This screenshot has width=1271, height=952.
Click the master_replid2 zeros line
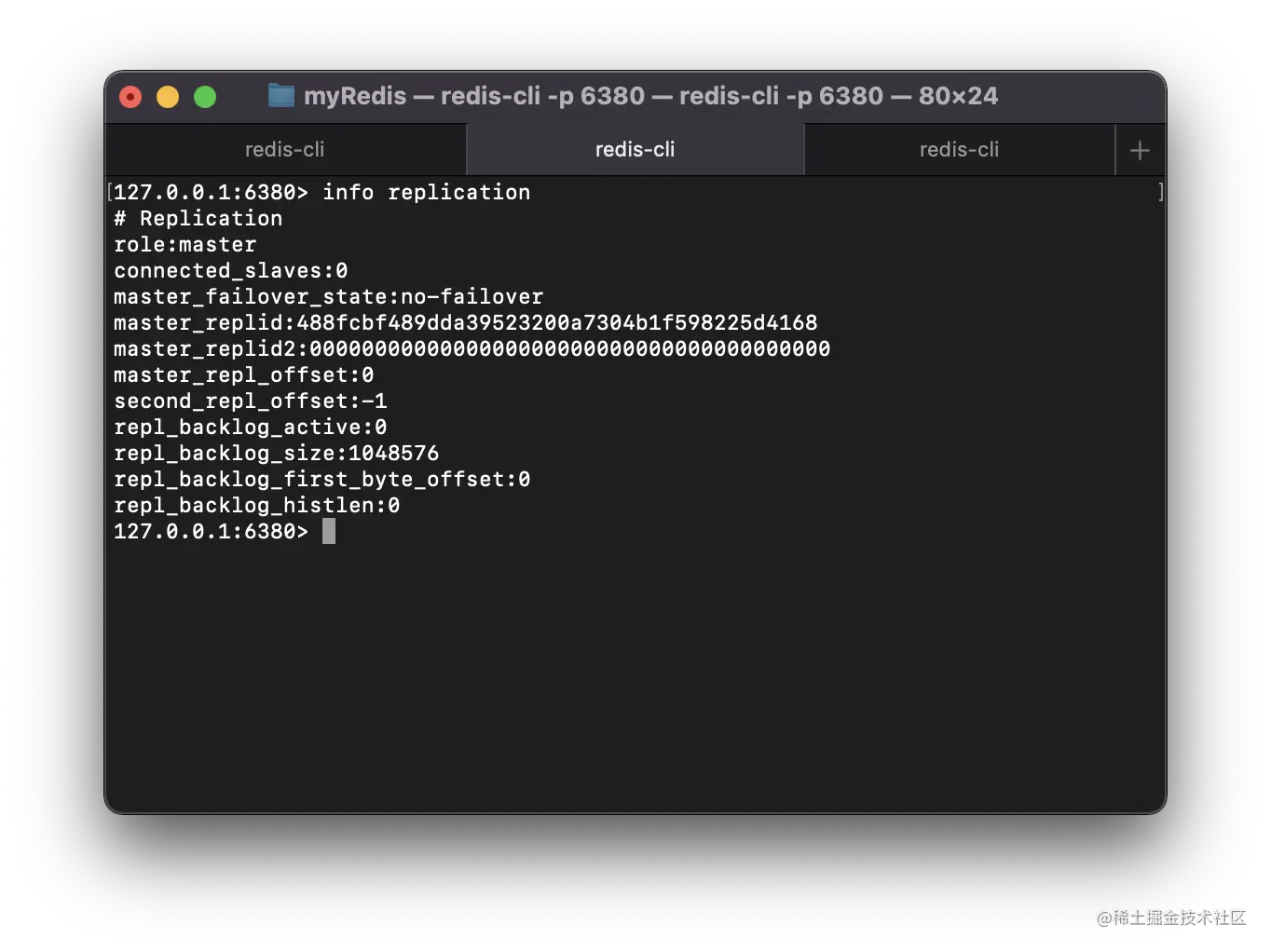pyautogui.click(x=471, y=348)
